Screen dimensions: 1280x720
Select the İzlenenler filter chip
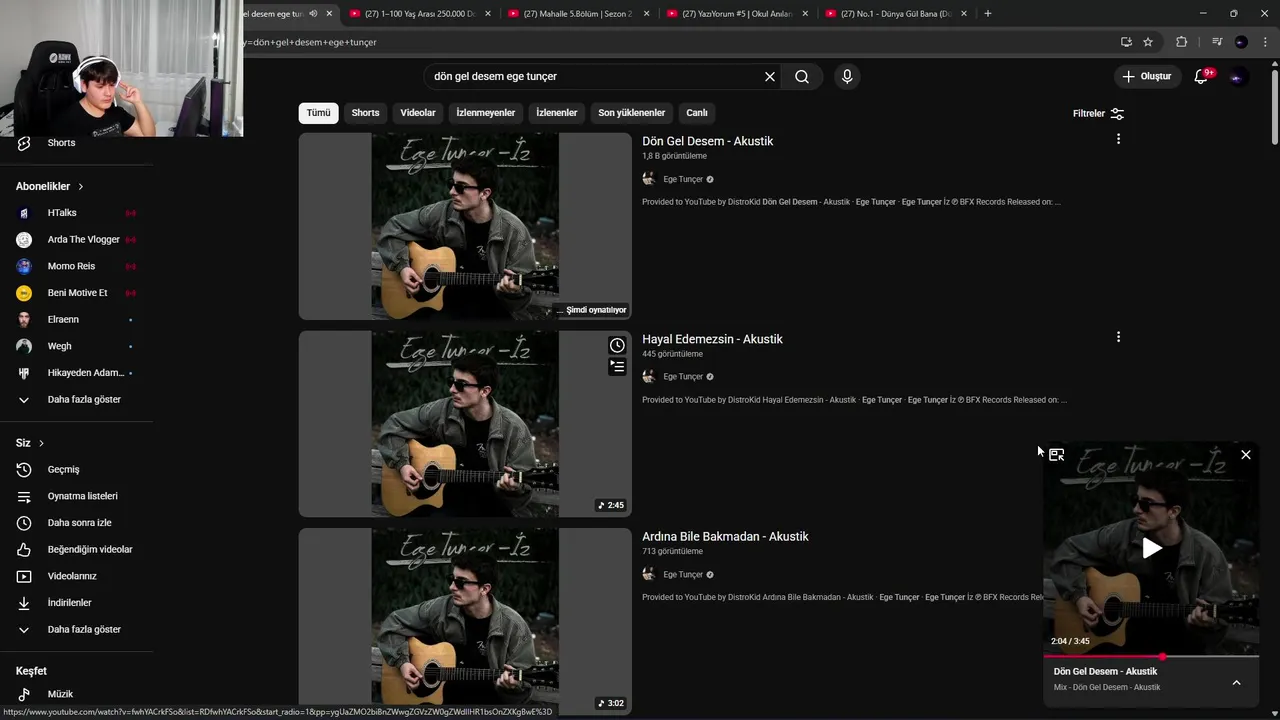tap(556, 113)
